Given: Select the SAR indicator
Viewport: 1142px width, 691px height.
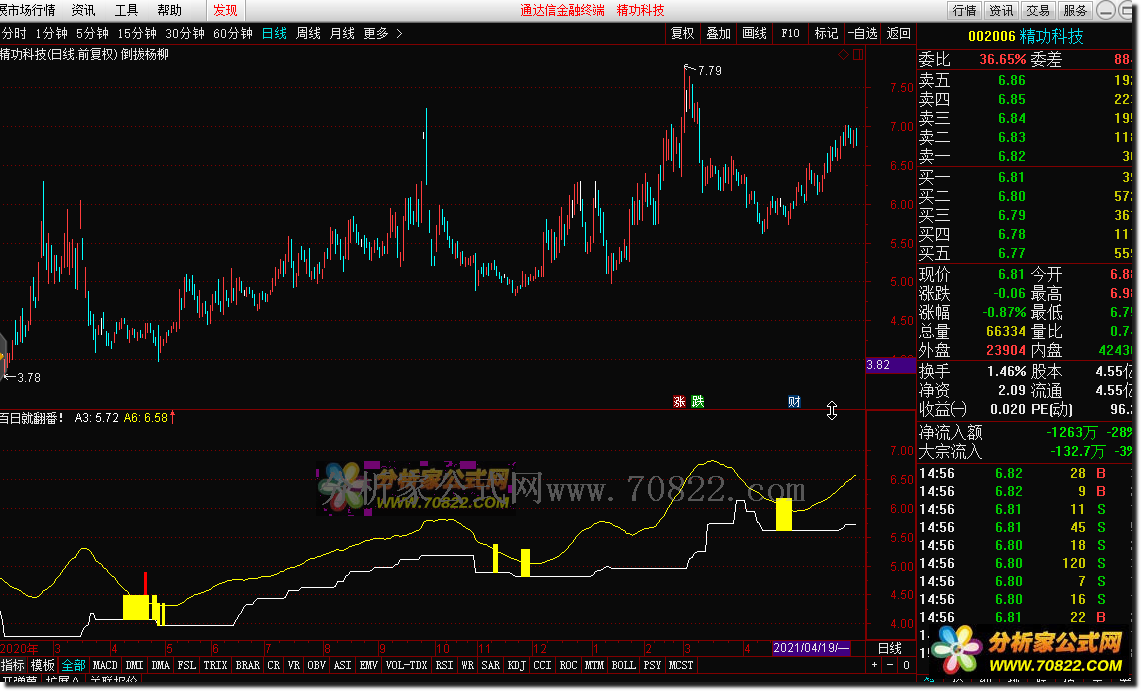Looking at the screenshot, I should click(x=491, y=665).
